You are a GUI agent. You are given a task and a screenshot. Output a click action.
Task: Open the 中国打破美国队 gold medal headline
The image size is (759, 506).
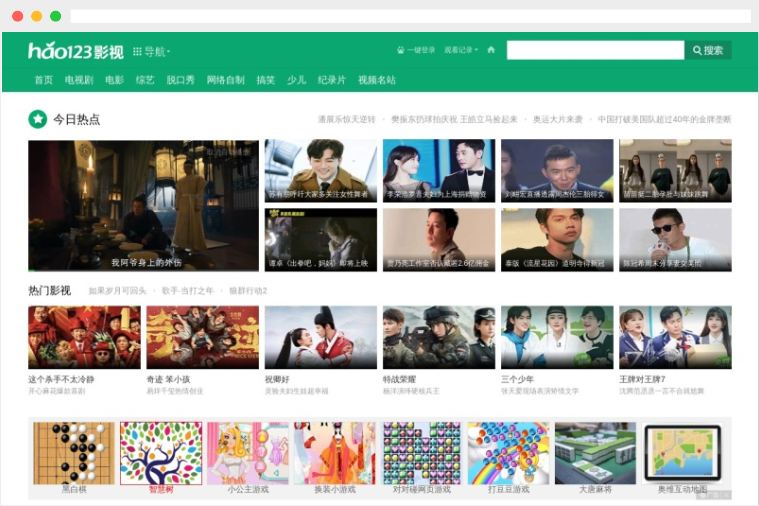(664, 119)
